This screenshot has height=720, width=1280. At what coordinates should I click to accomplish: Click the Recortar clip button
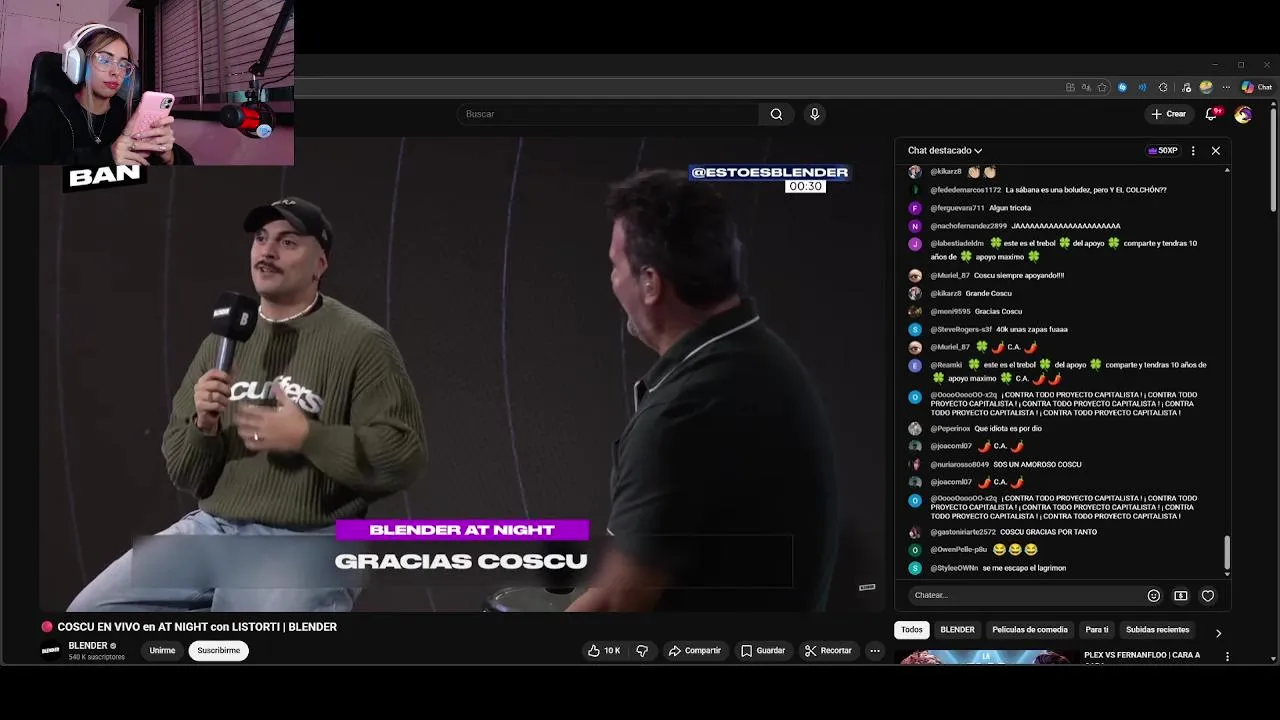tap(828, 651)
